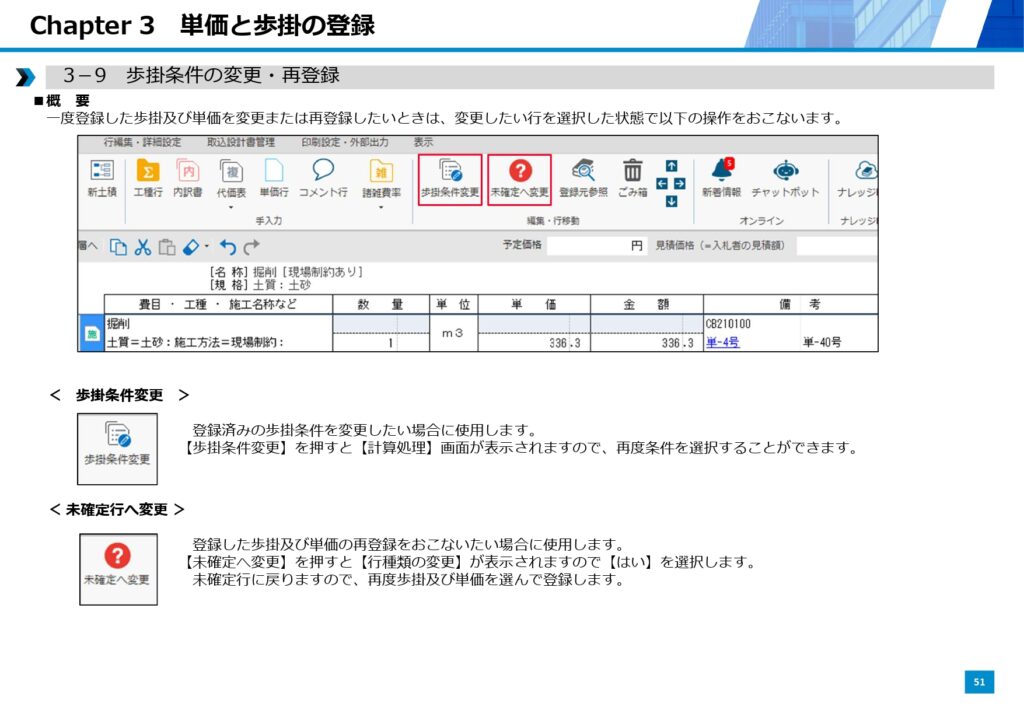Click the ごみ箱 trash icon
Screen dimensions: 1024x724
click(x=632, y=172)
